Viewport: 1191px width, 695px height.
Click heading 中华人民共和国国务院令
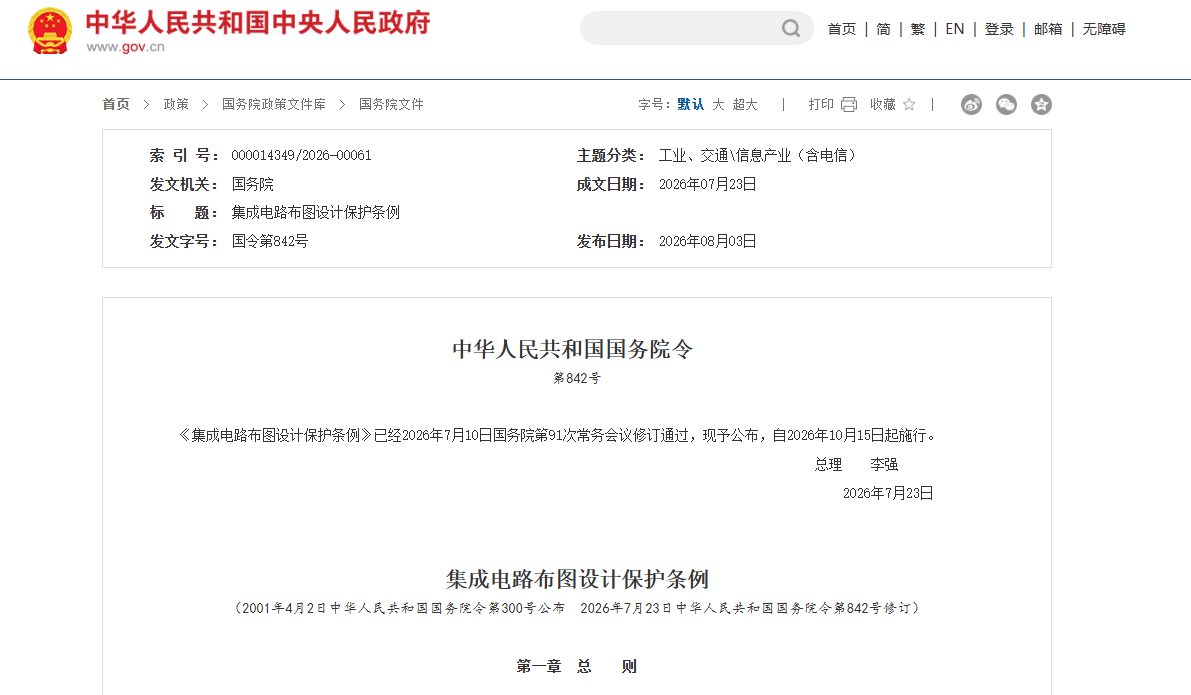(x=573, y=349)
